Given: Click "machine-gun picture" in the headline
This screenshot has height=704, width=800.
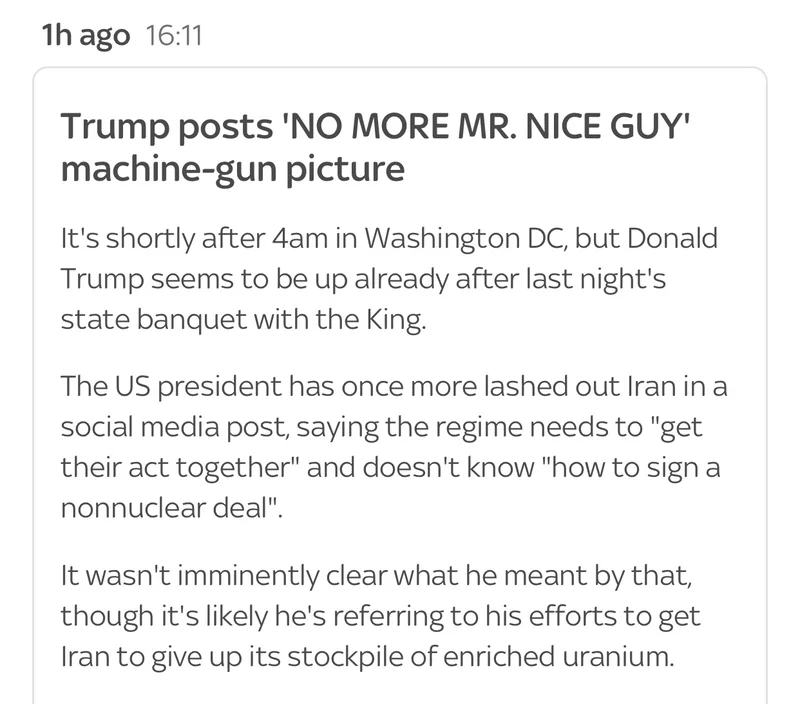Looking at the screenshot, I should (232, 169).
